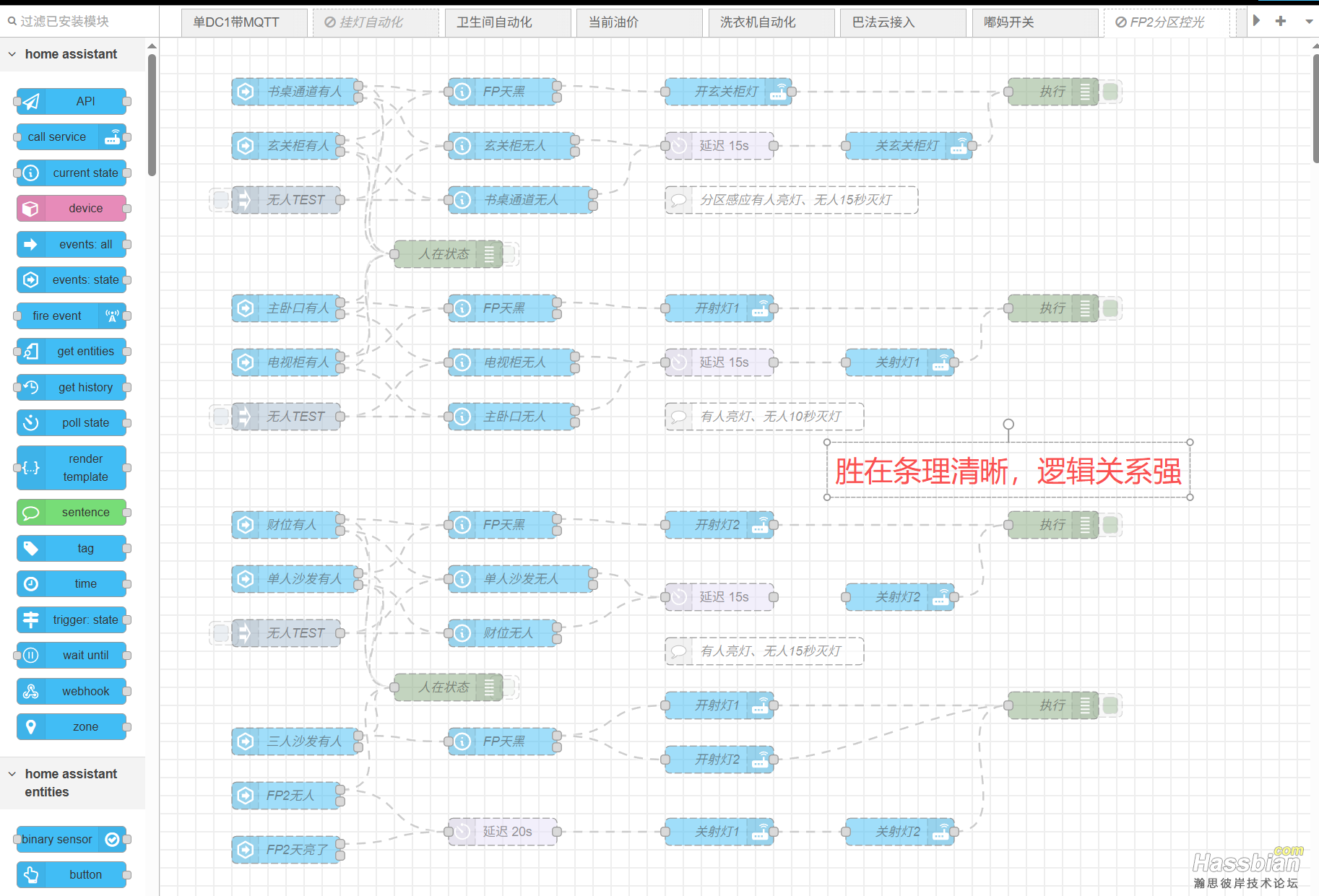The image size is (1319, 896).
Task: Select the current state palette node
Action: (72, 173)
